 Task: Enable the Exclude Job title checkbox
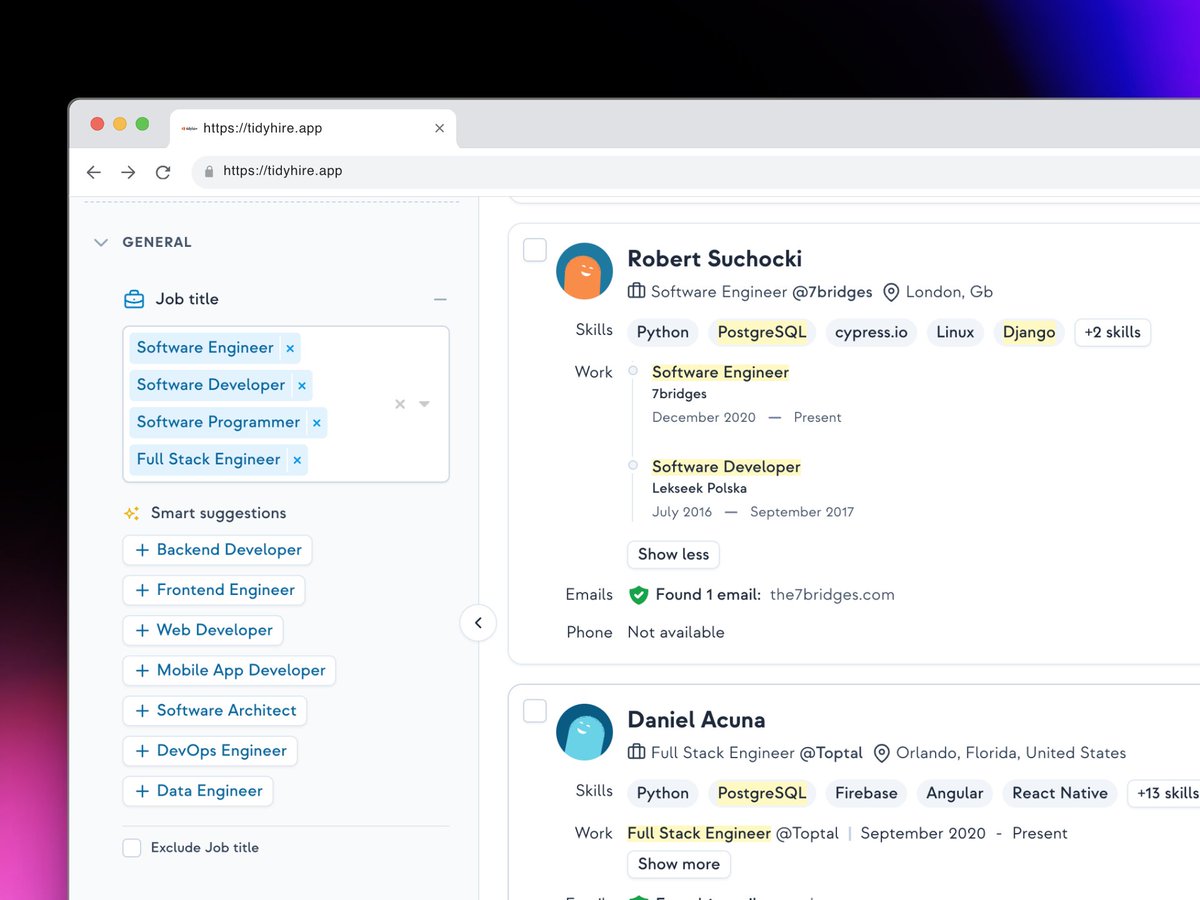pos(131,847)
